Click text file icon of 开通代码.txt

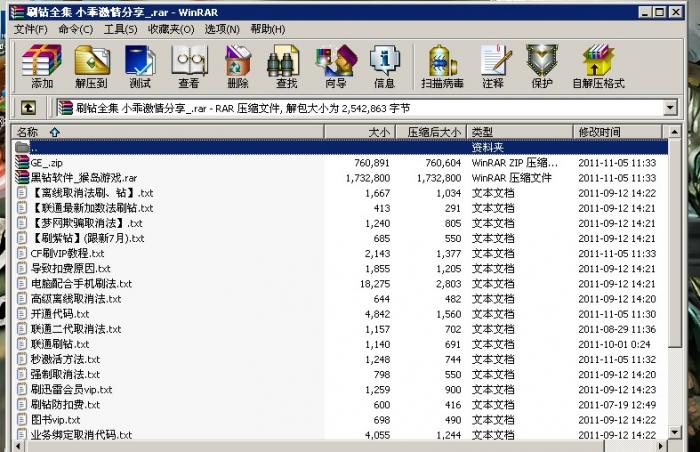click(x=22, y=314)
